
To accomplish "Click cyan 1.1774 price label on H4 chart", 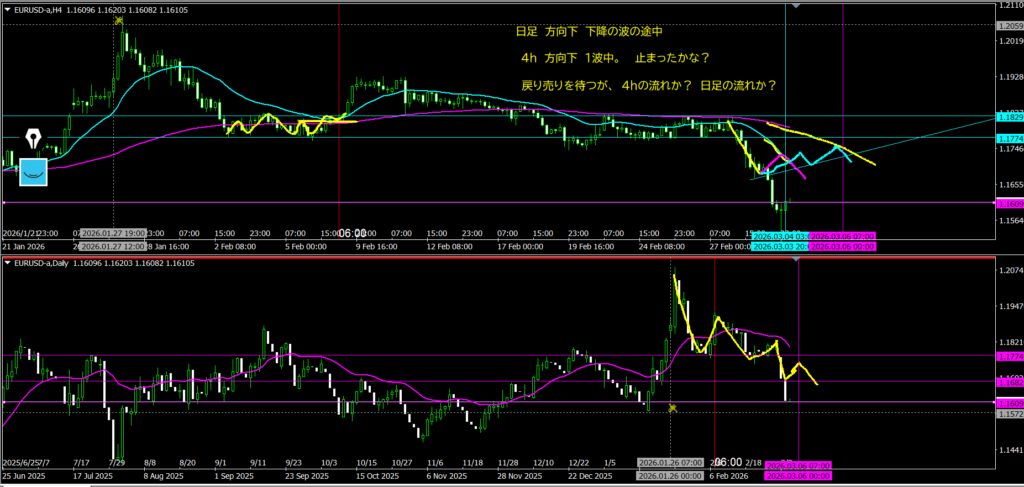I will [x=1008, y=138].
